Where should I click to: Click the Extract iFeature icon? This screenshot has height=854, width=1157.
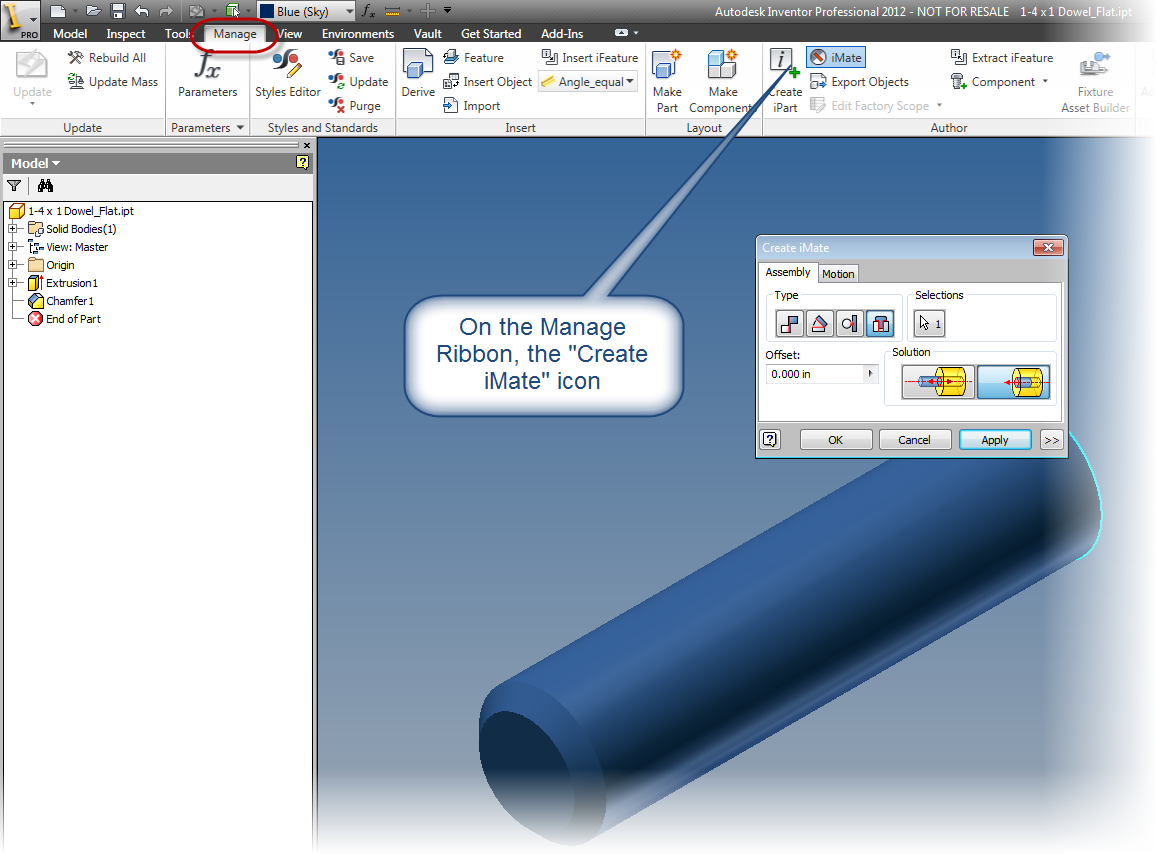tap(1002, 57)
